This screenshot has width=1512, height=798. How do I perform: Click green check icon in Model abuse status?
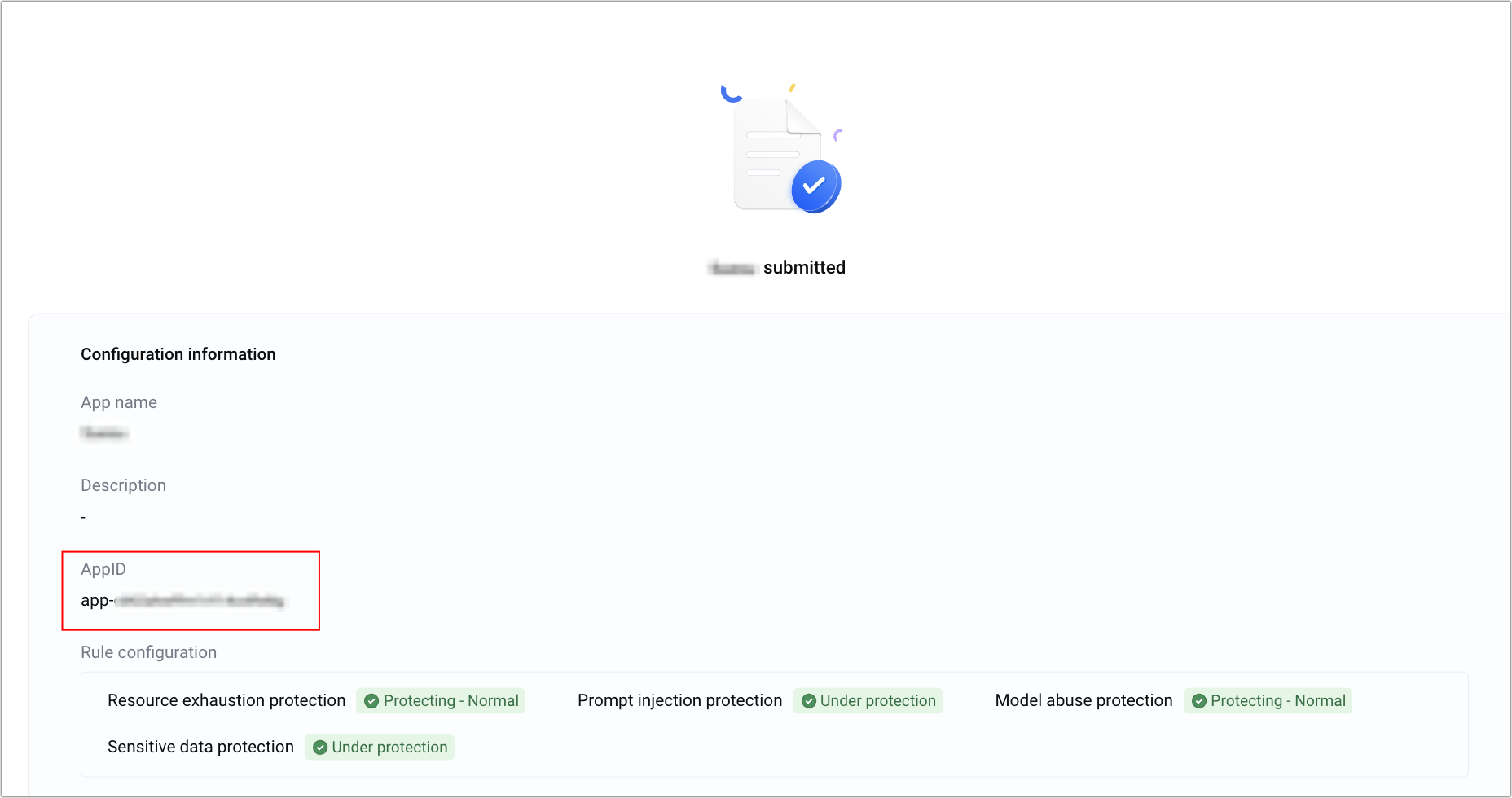click(1199, 701)
